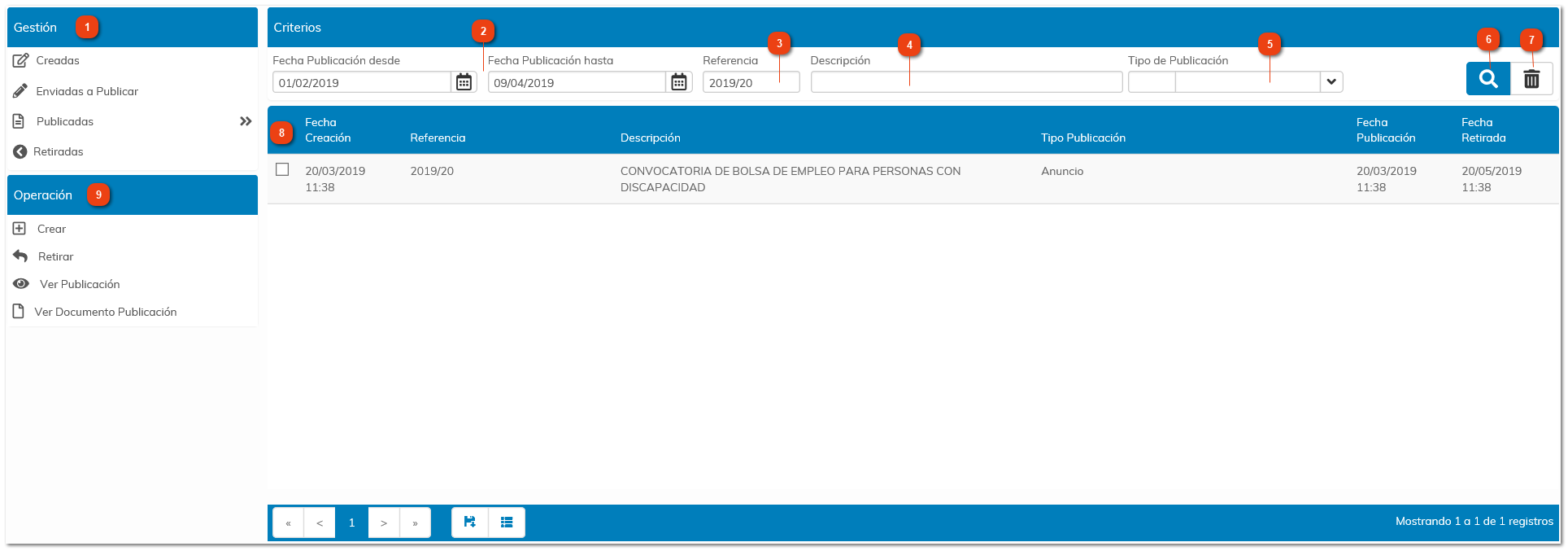Click the export/save icon in footer

pyautogui.click(x=470, y=523)
